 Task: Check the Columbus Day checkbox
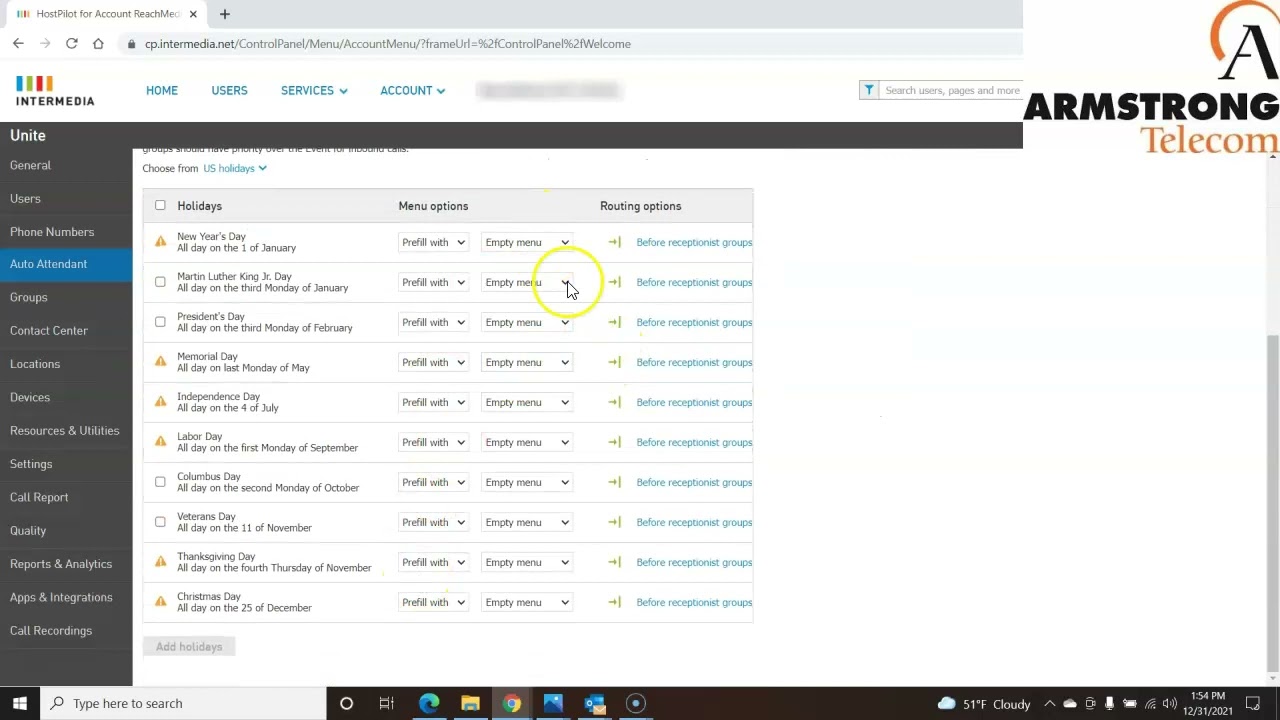click(160, 482)
